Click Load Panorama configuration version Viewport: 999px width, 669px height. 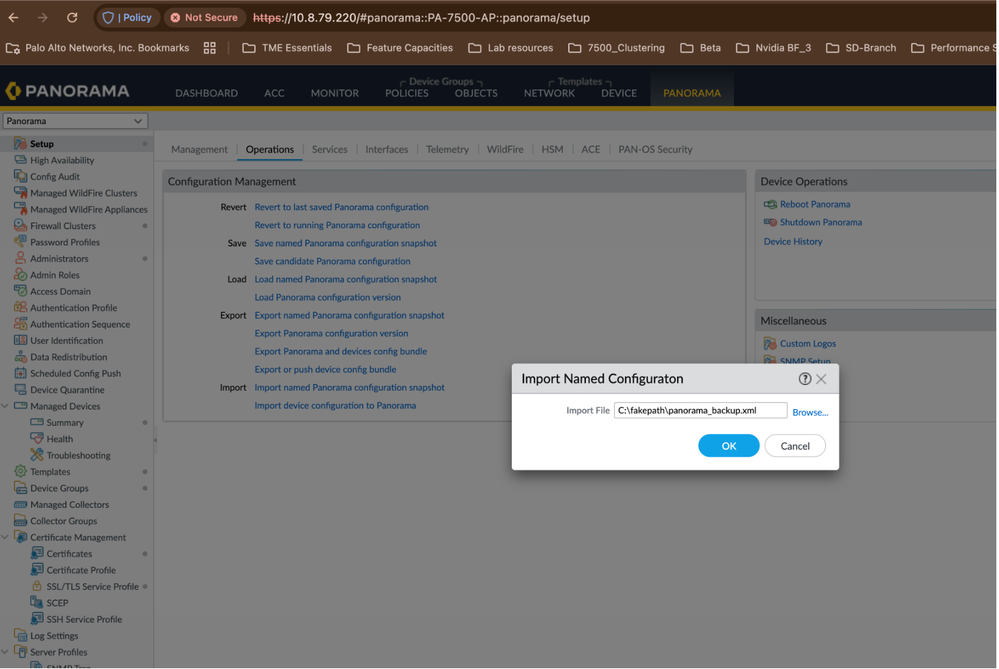point(327,298)
